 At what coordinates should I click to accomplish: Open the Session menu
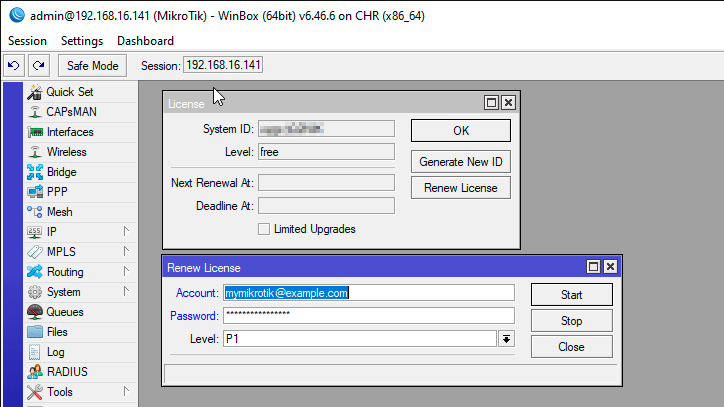[27, 41]
